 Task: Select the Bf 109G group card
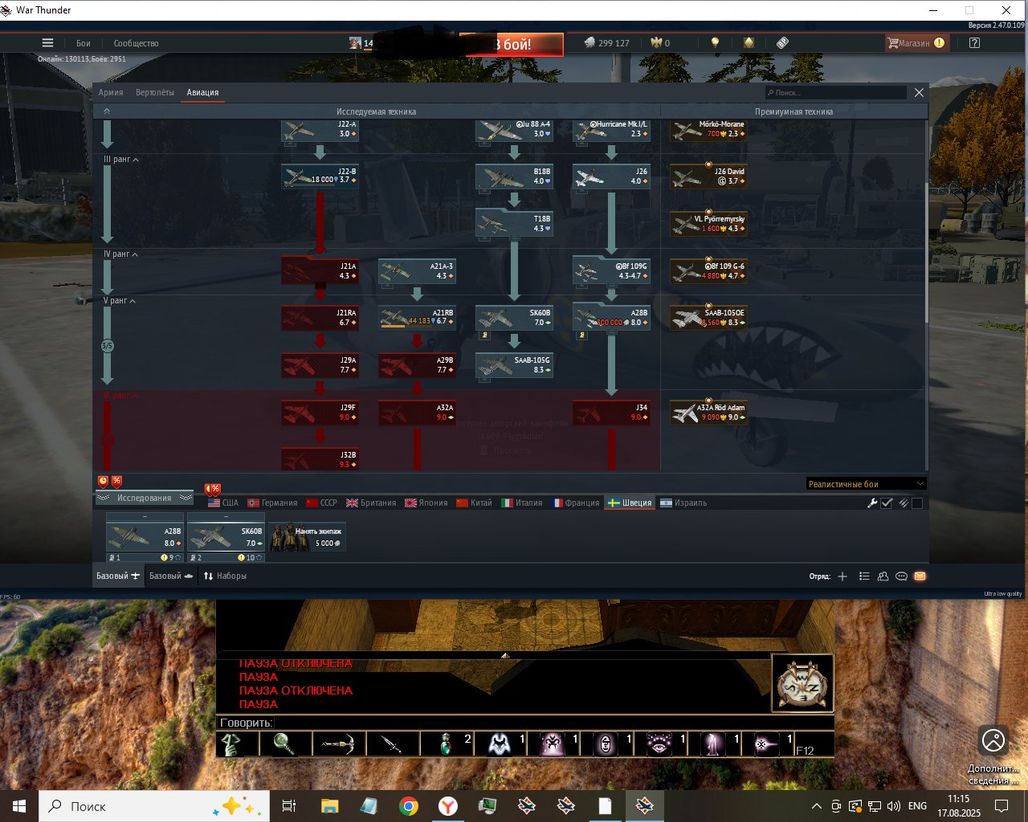pyautogui.click(x=611, y=271)
